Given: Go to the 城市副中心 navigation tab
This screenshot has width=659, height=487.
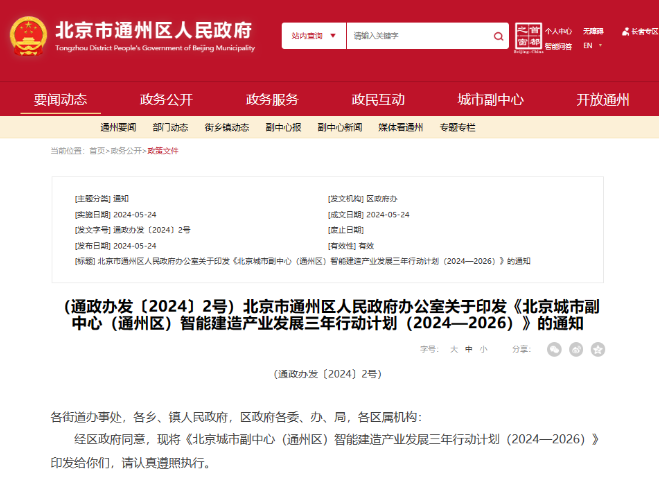Looking at the screenshot, I should (490, 99).
